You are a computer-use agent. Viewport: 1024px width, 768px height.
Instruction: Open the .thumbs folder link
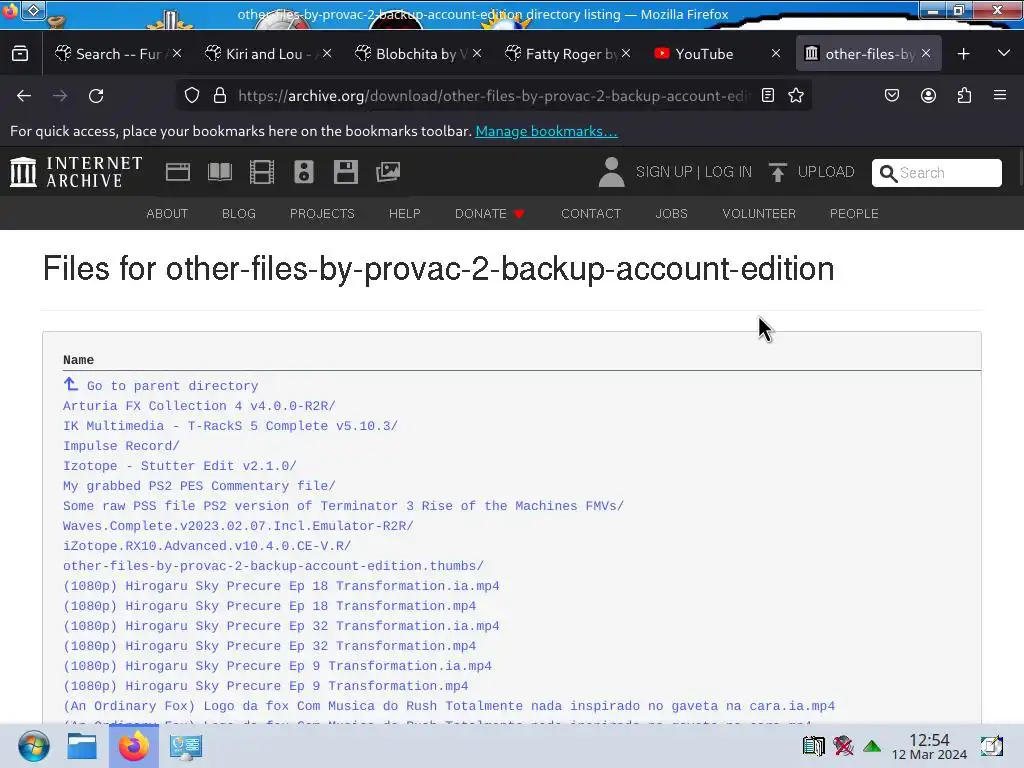click(x=274, y=566)
